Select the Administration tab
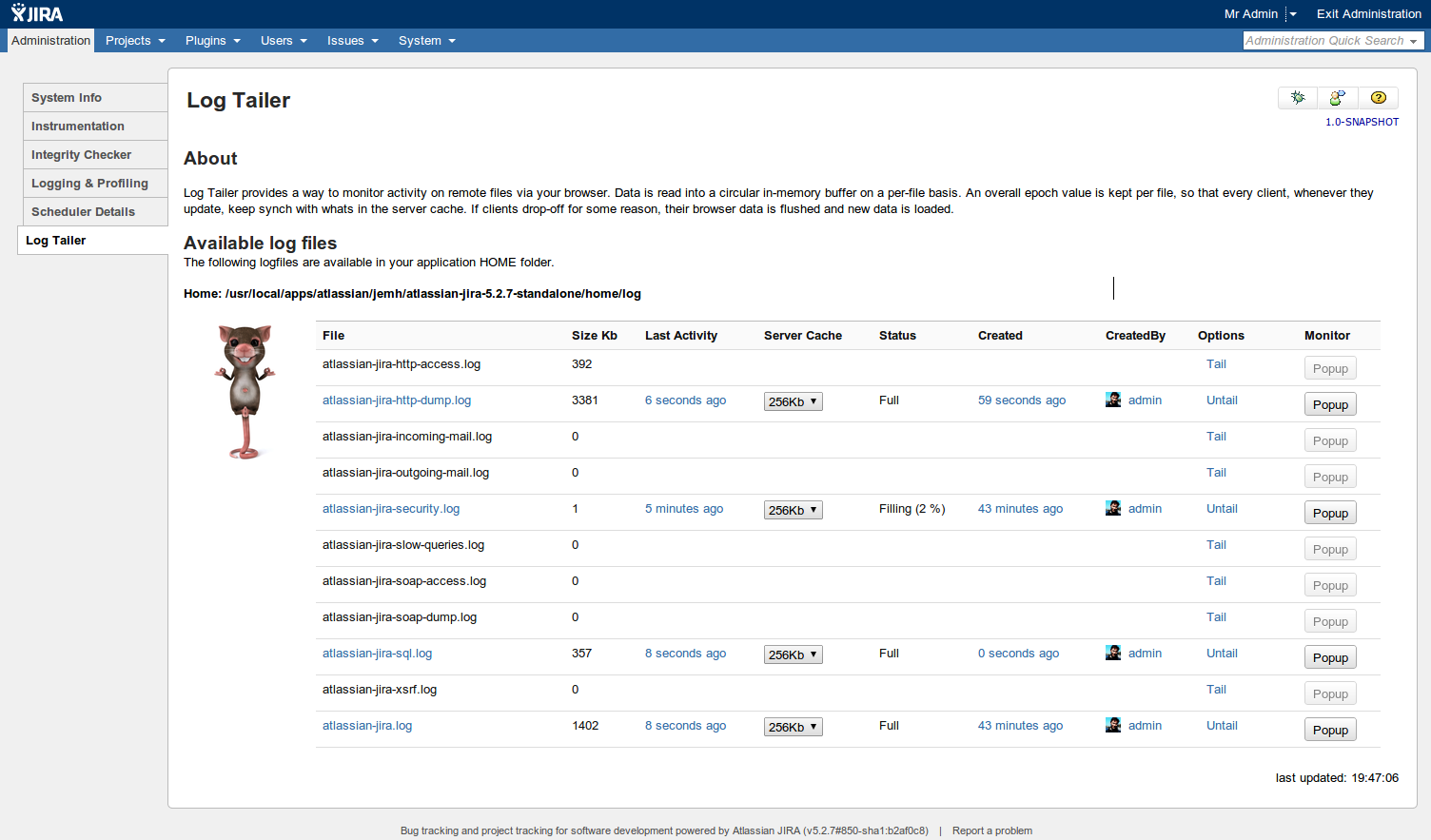 (51, 40)
